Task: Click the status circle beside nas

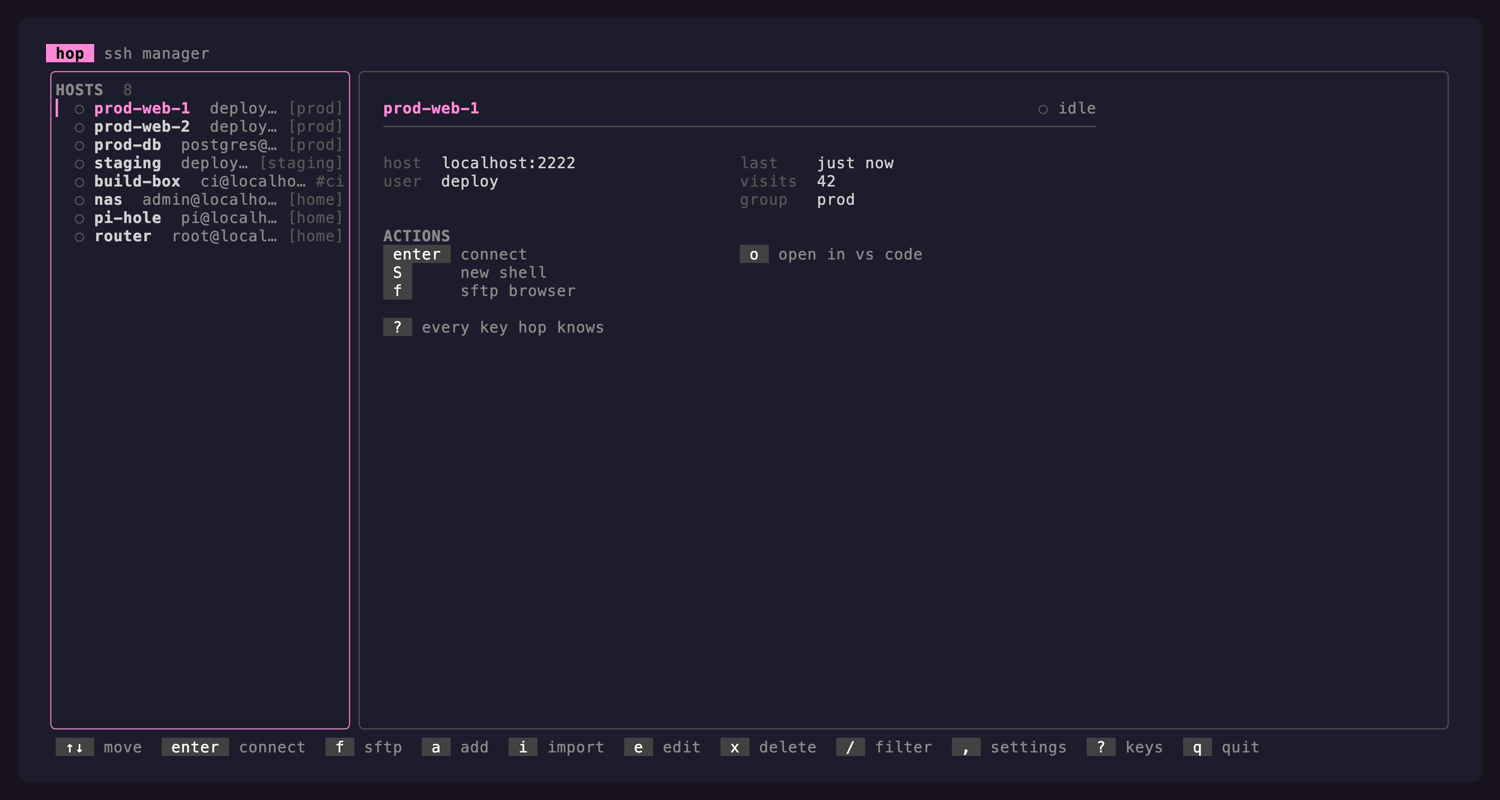Action: tap(79, 200)
